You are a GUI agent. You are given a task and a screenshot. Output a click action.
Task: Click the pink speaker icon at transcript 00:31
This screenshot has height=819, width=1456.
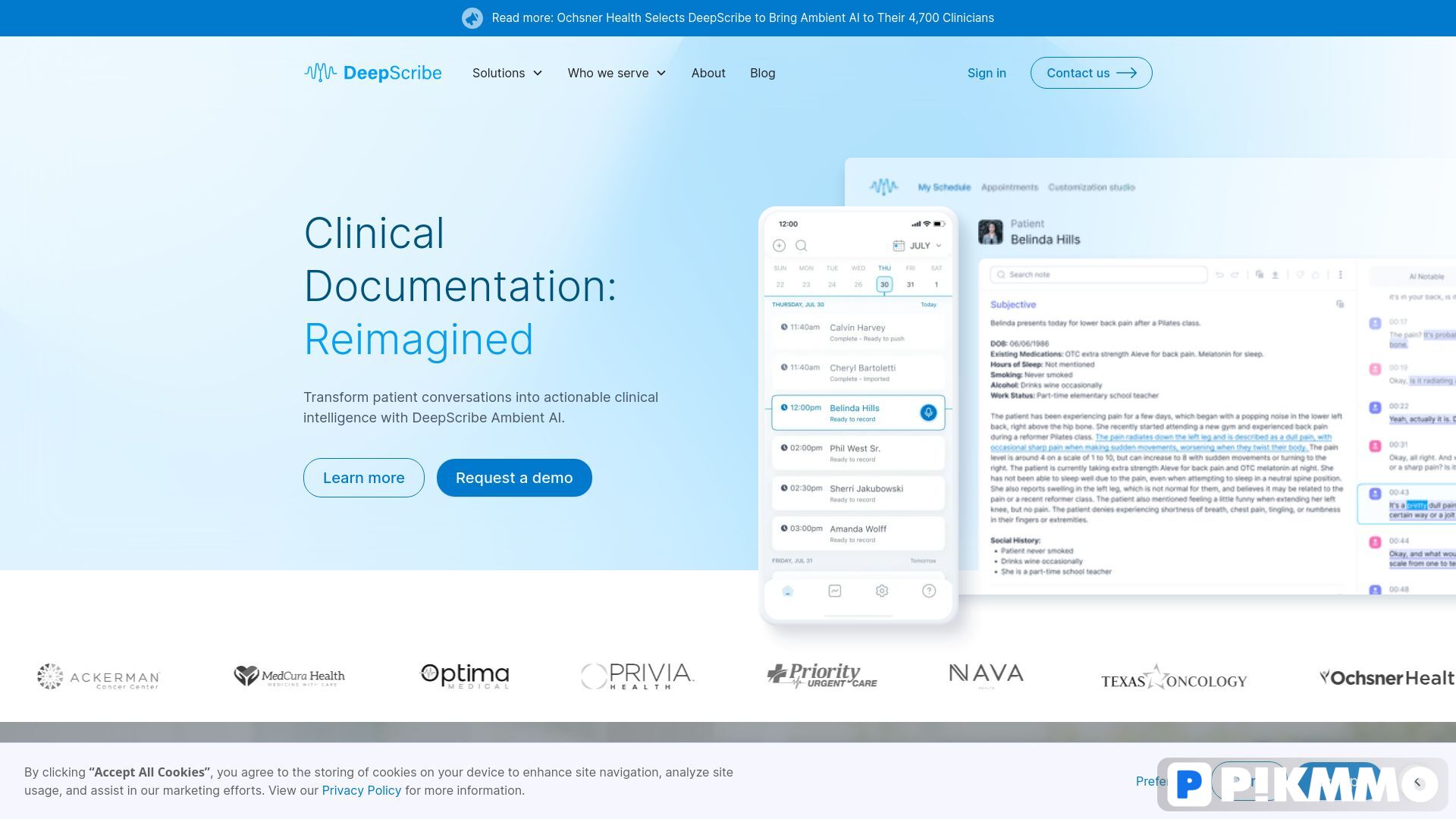pos(1375,446)
